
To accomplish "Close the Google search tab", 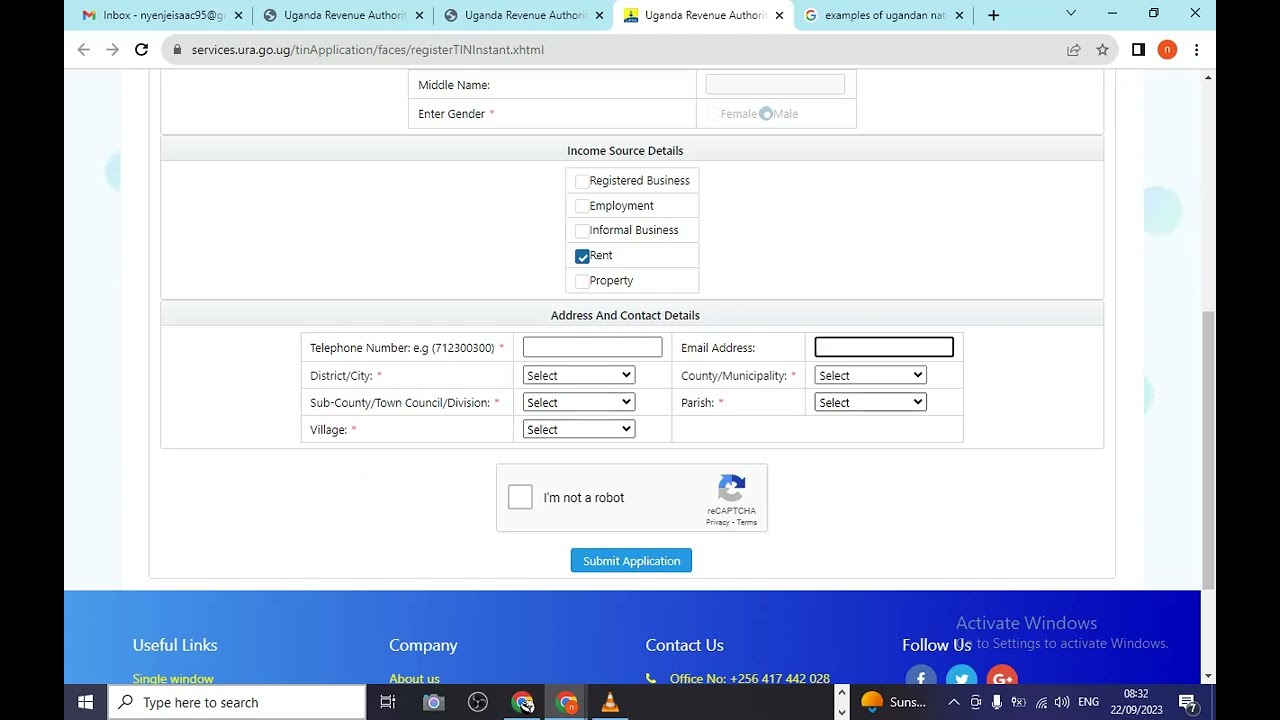I will tap(960, 15).
